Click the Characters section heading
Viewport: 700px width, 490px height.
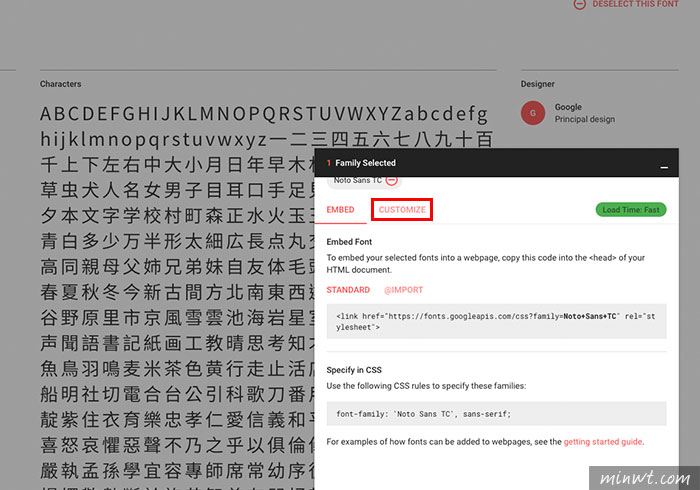coord(61,84)
